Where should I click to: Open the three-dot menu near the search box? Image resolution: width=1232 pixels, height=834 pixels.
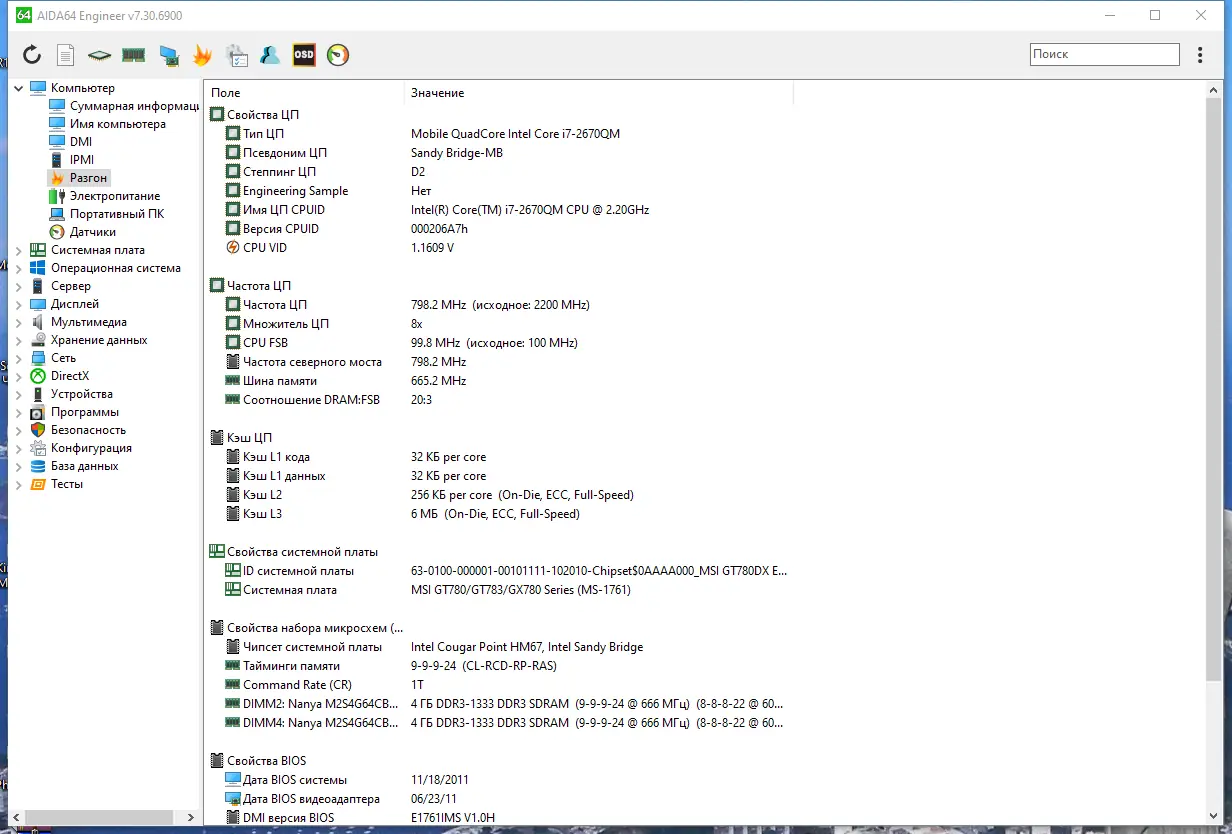pyautogui.click(x=1199, y=54)
